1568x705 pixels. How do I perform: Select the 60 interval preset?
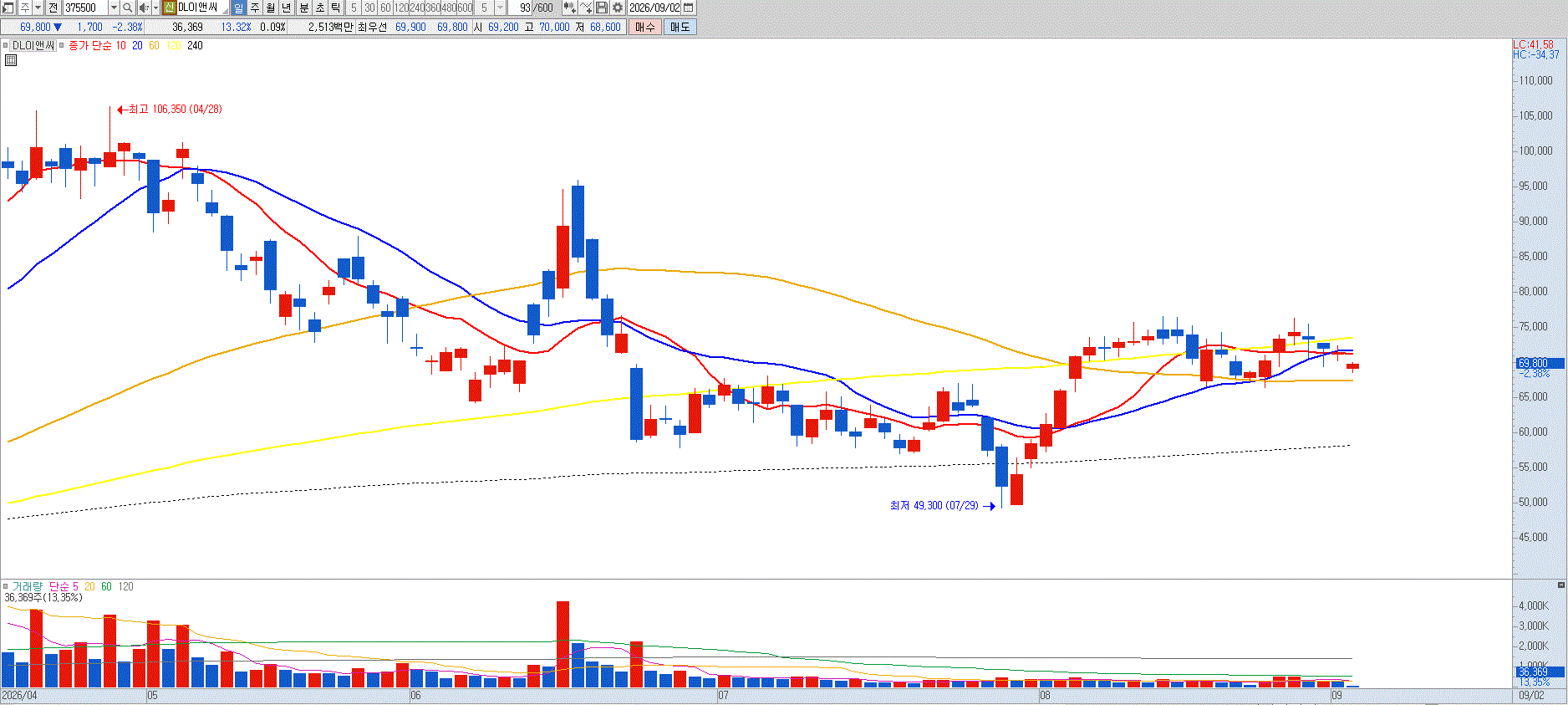[x=385, y=8]
